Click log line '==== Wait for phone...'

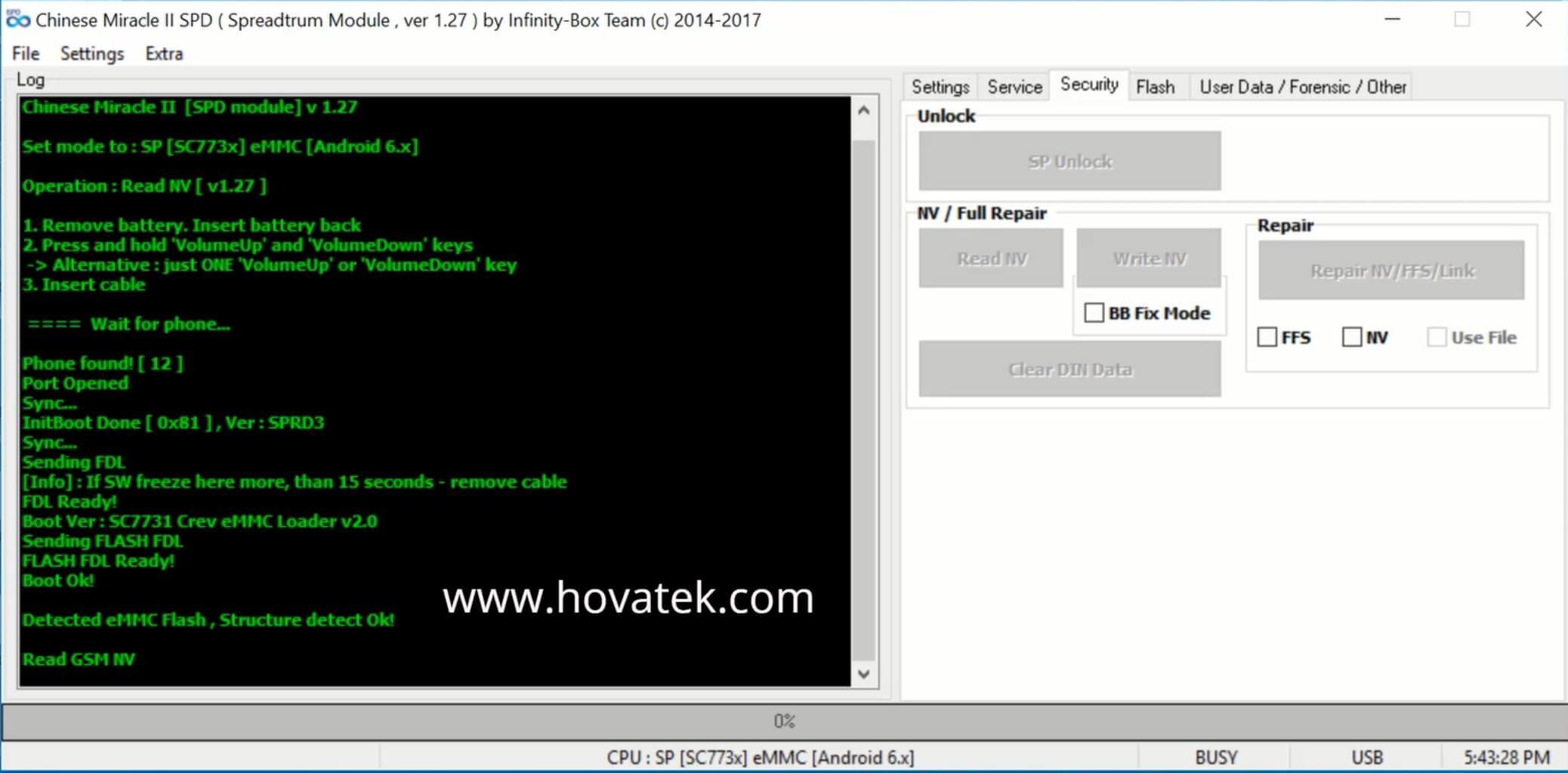click(x=128, y=324)
